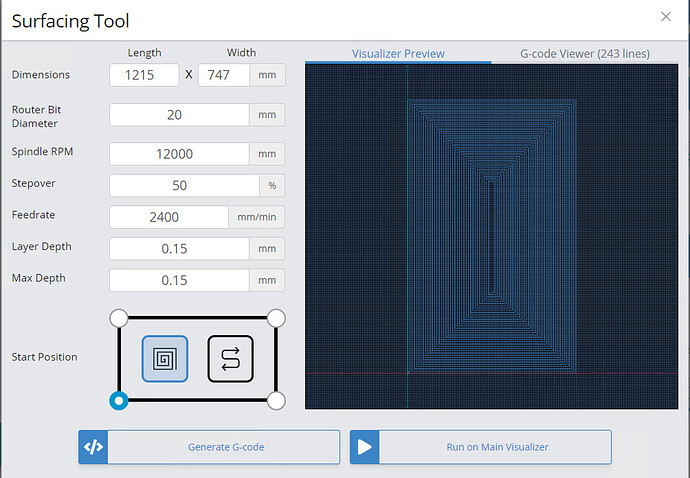
Task: Click the Feedrate label
Action: 33,215
